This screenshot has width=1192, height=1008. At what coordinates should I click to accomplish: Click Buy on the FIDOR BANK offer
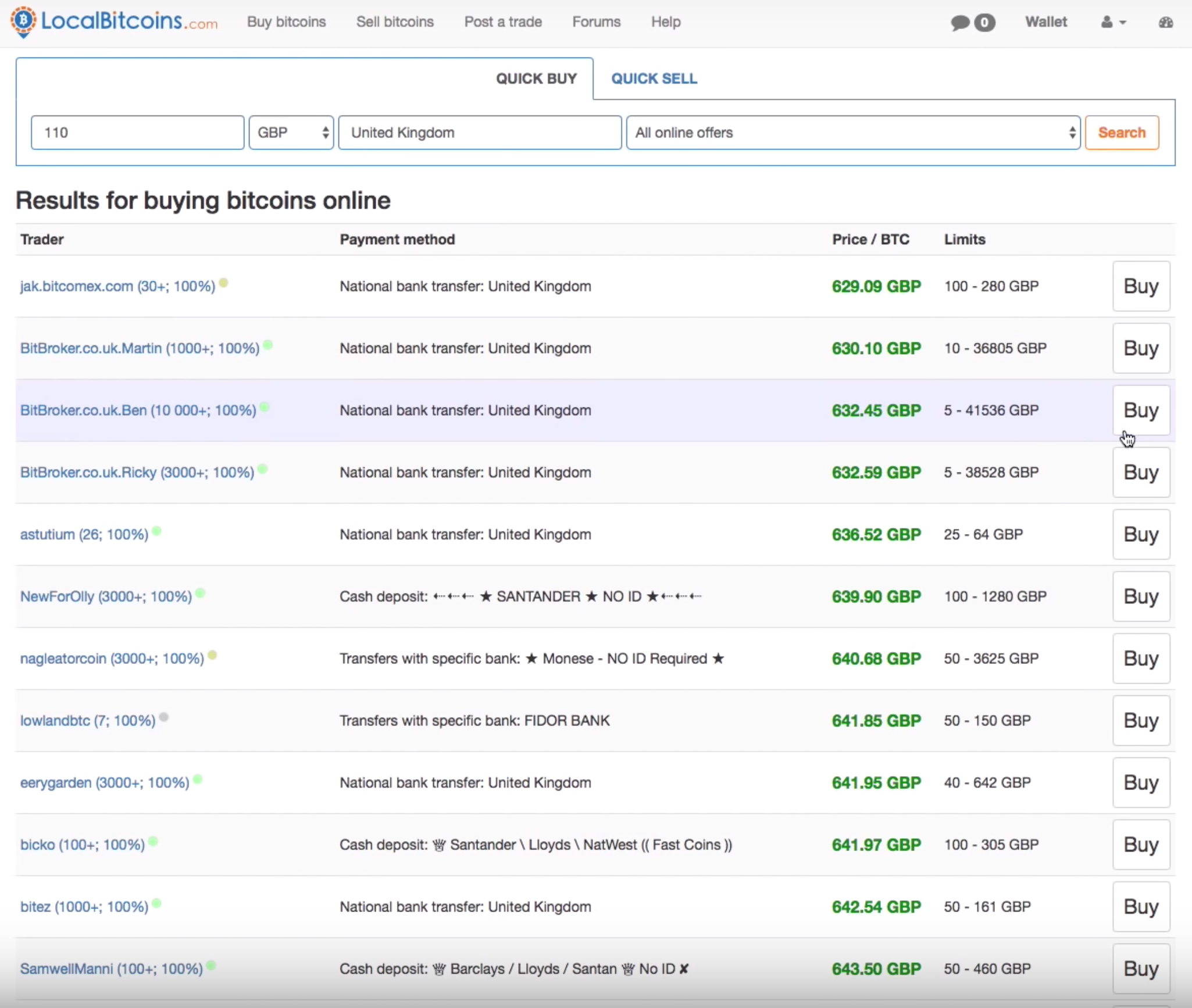[1141, 721]
